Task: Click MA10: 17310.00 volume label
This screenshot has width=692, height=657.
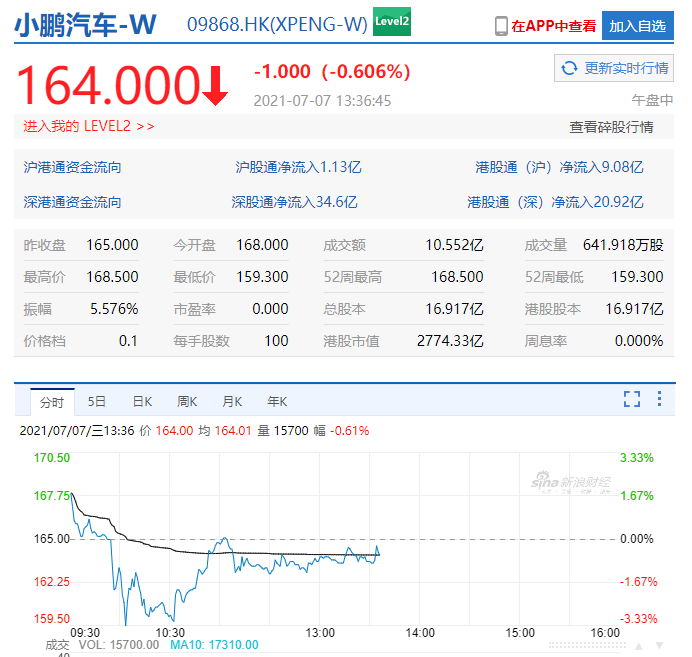Action: pos(214,645)
